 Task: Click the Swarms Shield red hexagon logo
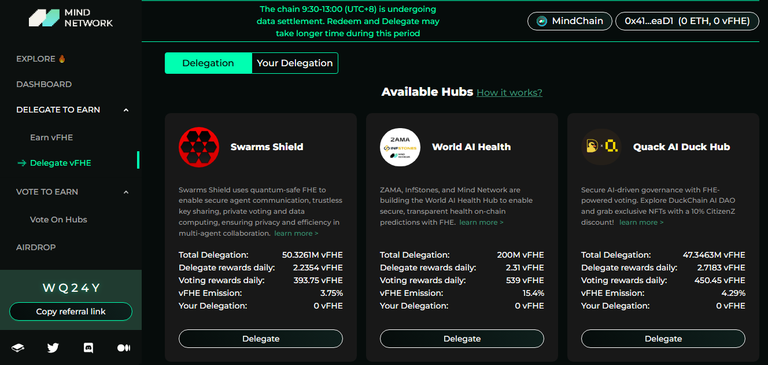pyautogui.click(x=199, y=146)
